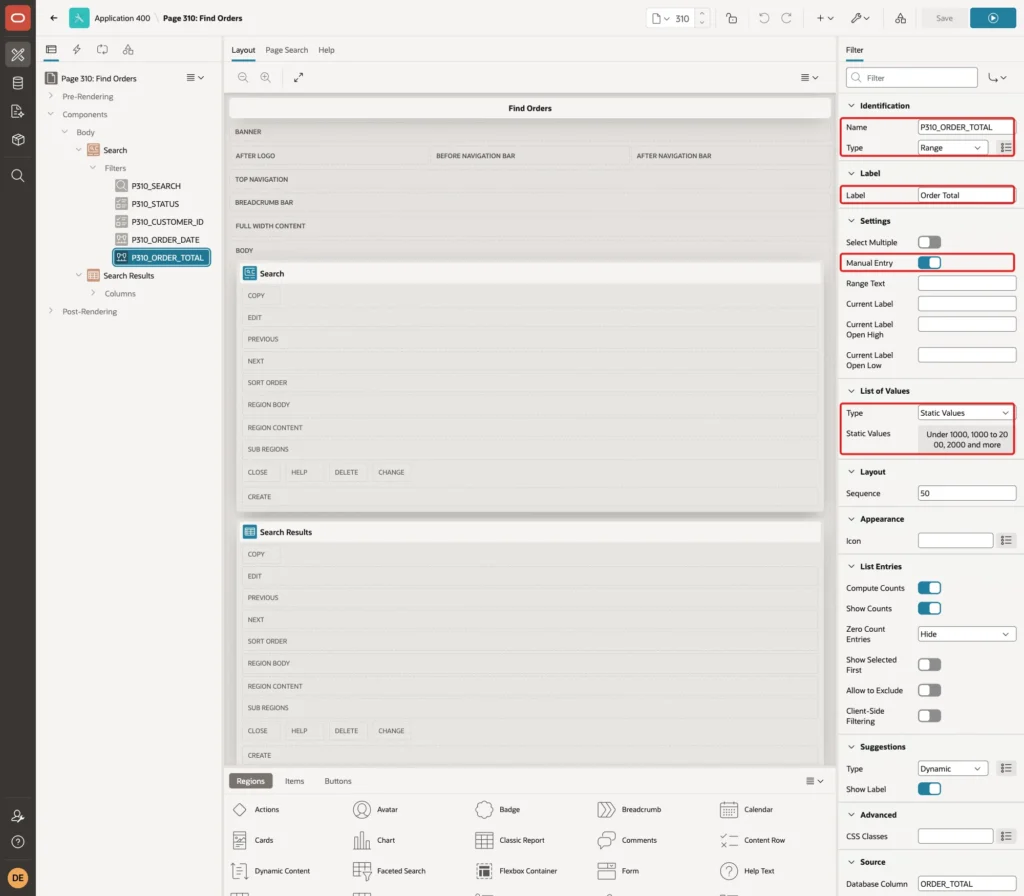The image size is (1024, 896).
Task: Collapse the Identification section
Action: click(851, 106)
